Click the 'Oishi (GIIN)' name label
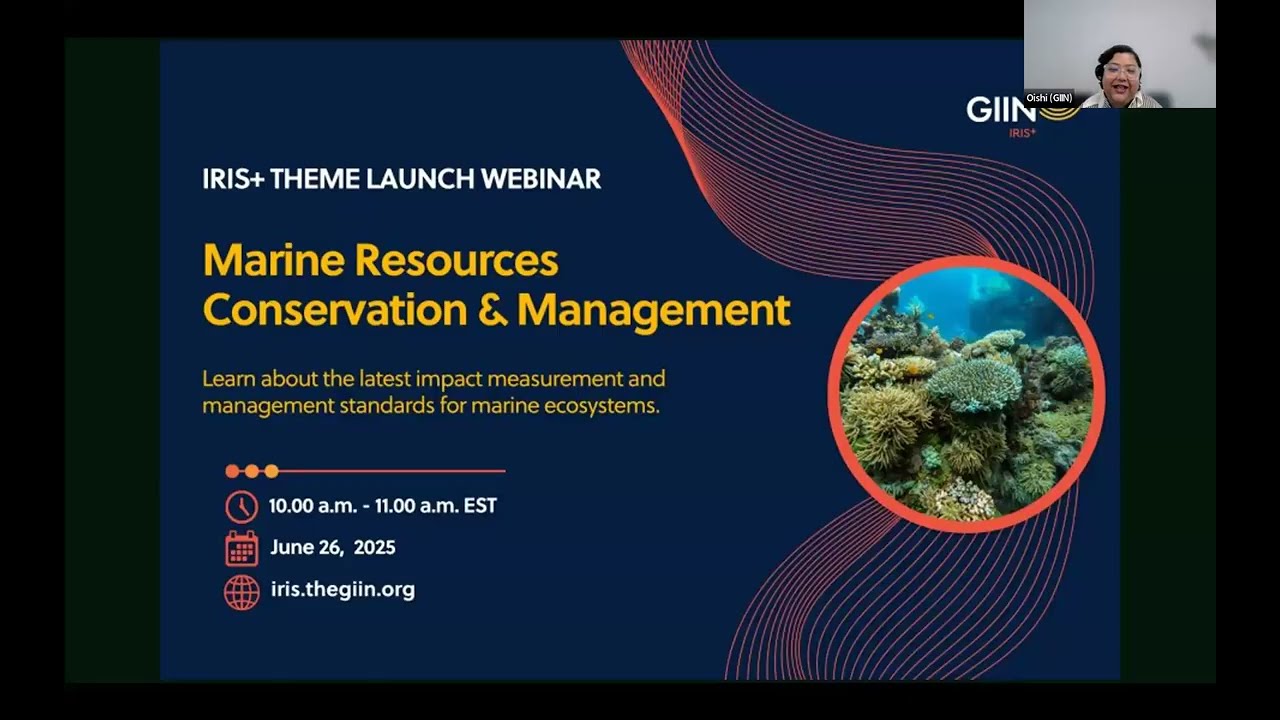The width and height of the screenshot is (1280, 720). (x=1049, y=98)
